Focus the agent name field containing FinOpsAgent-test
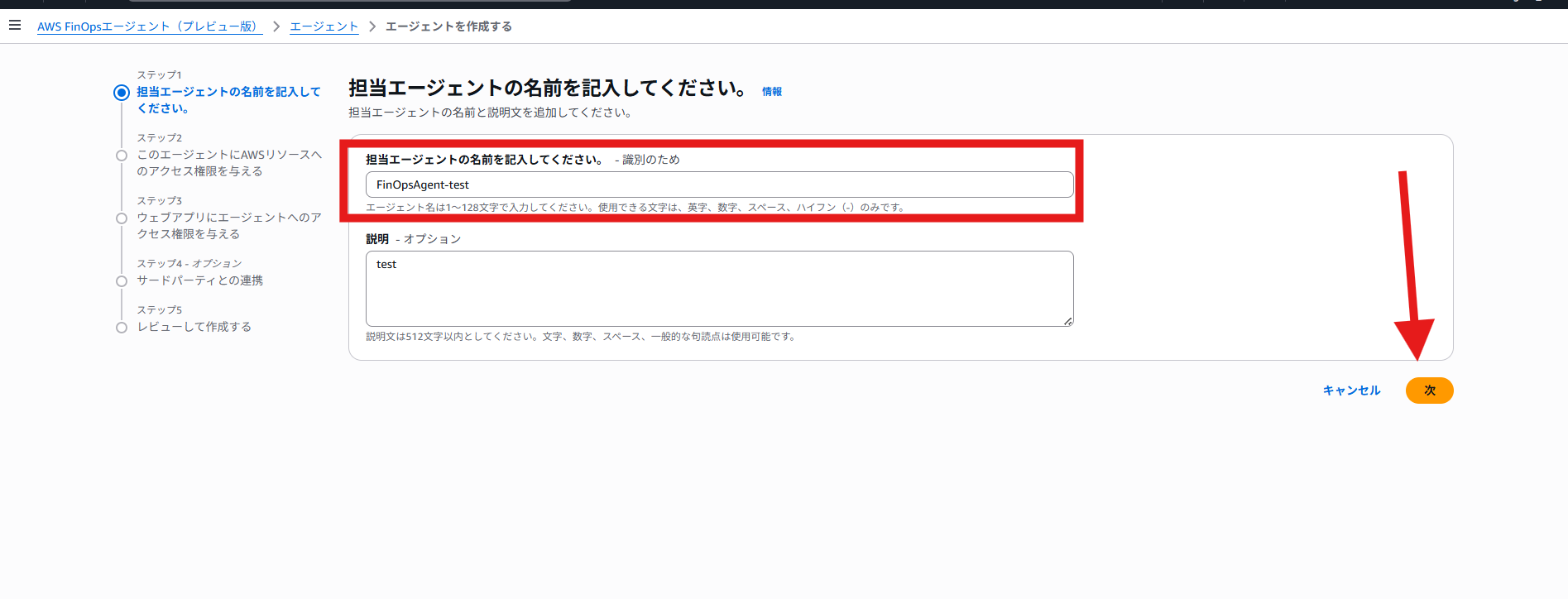Image resolution: width=1568 pixels, height=599 pixels. (x=719, y=184)
